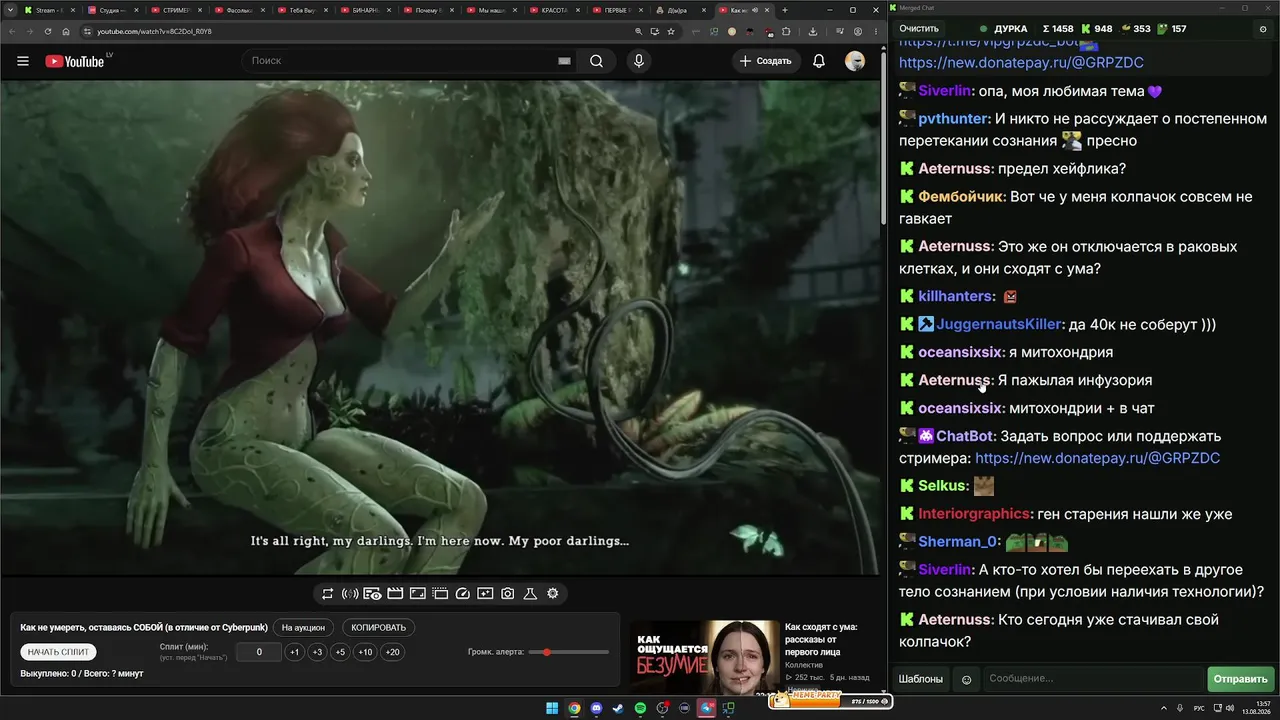Screen dimensions: 1280x720
Task: Click the YouTube search magnifier button
Action: coord(596,61)
